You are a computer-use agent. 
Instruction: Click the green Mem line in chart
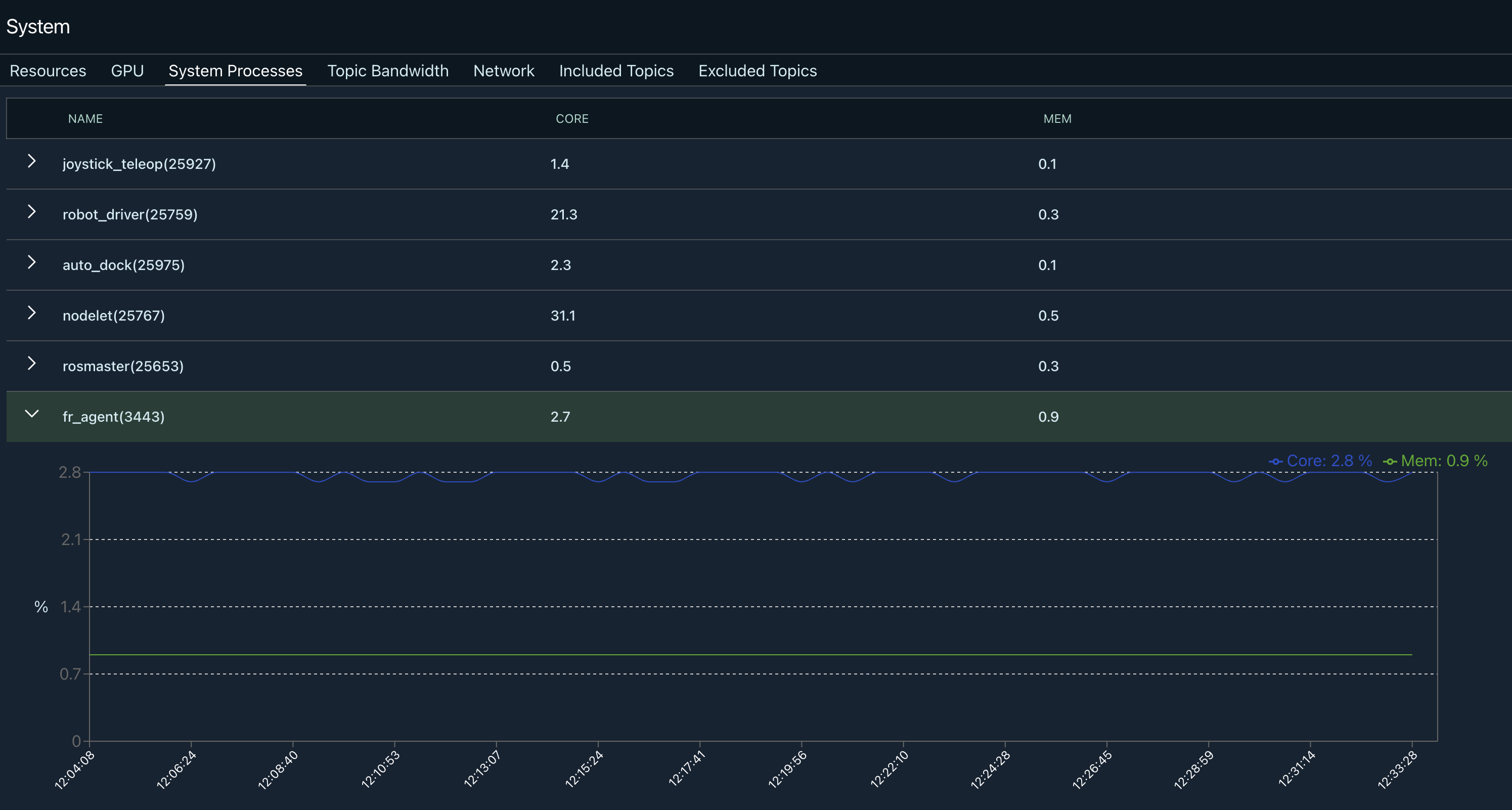750,654
